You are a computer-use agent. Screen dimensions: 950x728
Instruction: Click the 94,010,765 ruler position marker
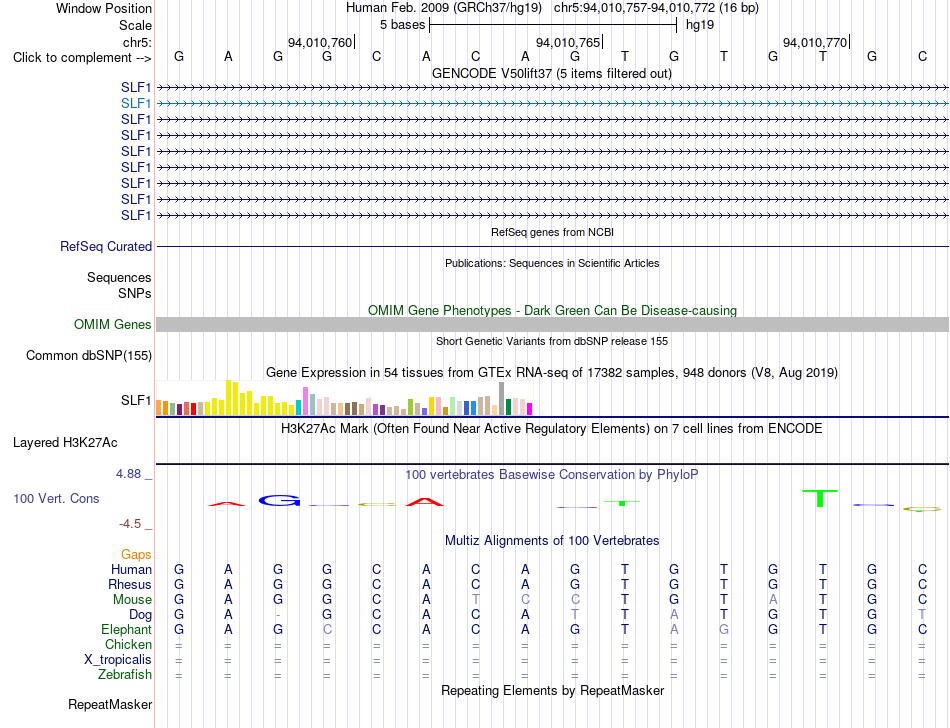(568, 42)
